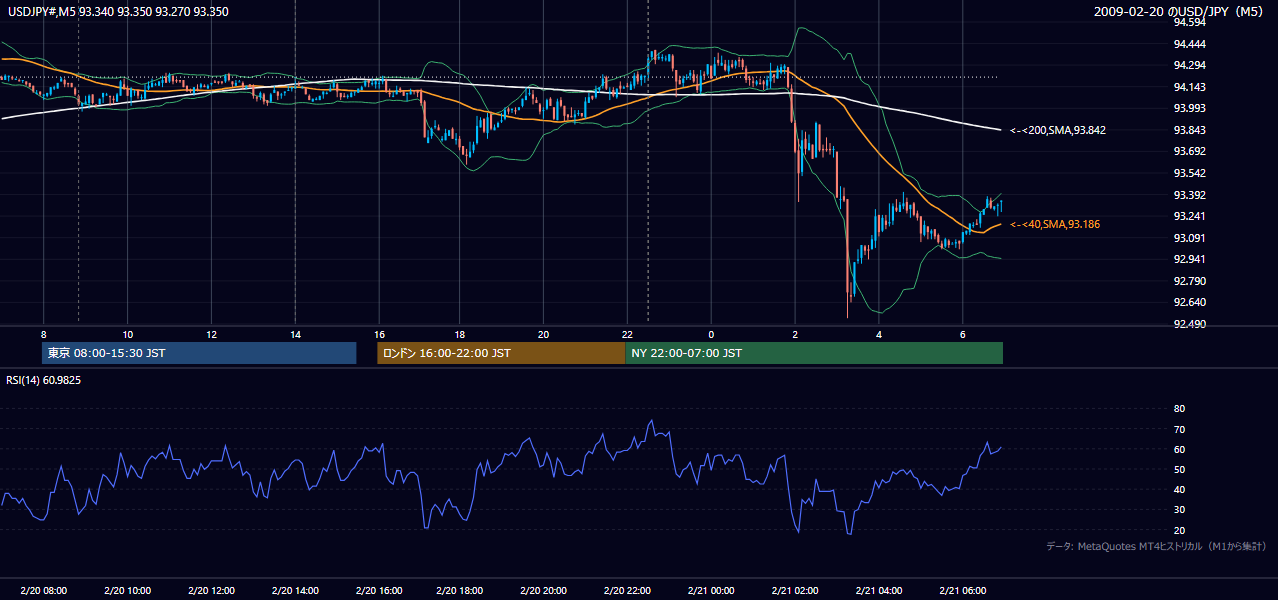Click the RSI 50 level label
The image size is (1278, 600).
[1179, 469]
